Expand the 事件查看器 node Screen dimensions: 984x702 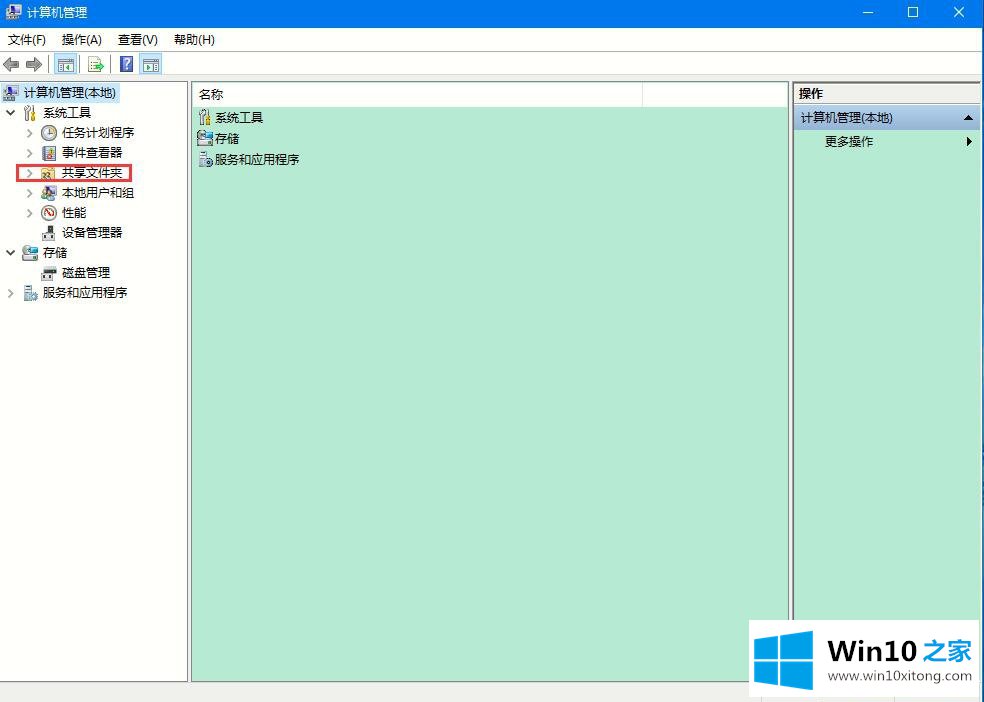29,153
